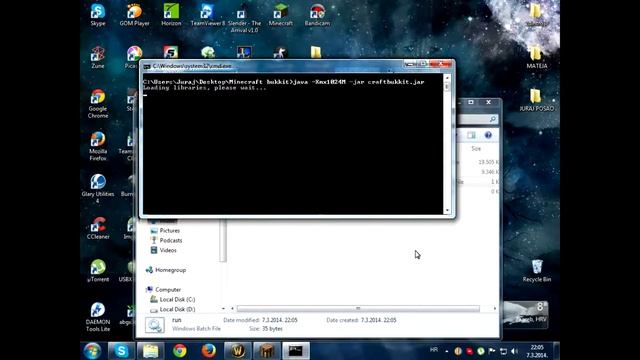Click the HR language indicator
This screenshot has width=640, height=360.
pos(434,350)
